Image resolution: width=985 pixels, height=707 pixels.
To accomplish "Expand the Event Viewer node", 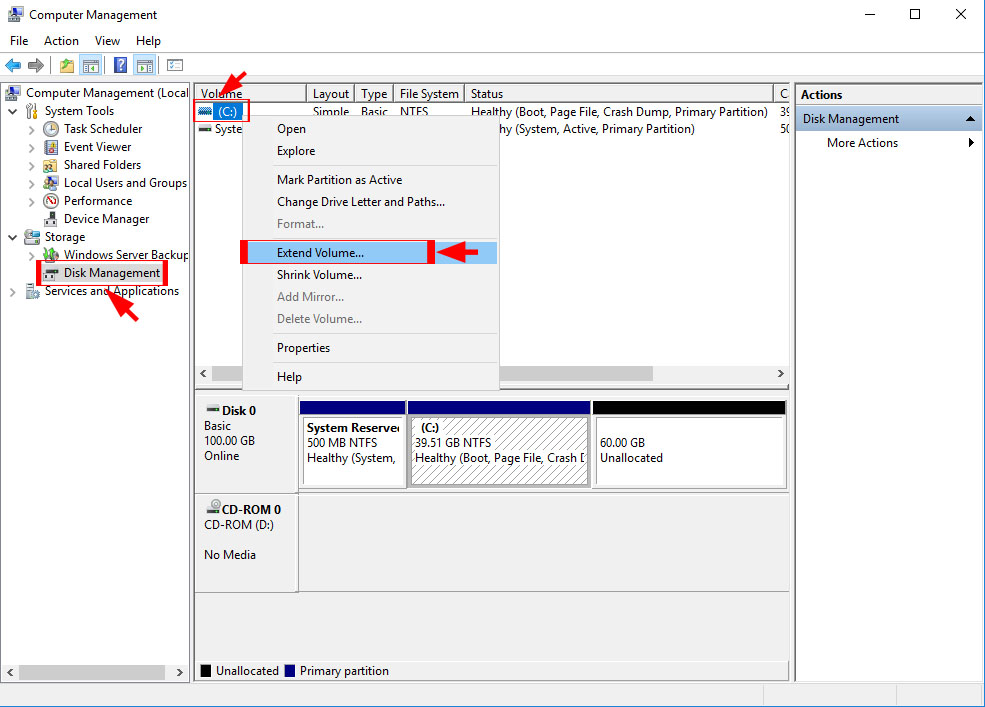I will tap(31, 148).
